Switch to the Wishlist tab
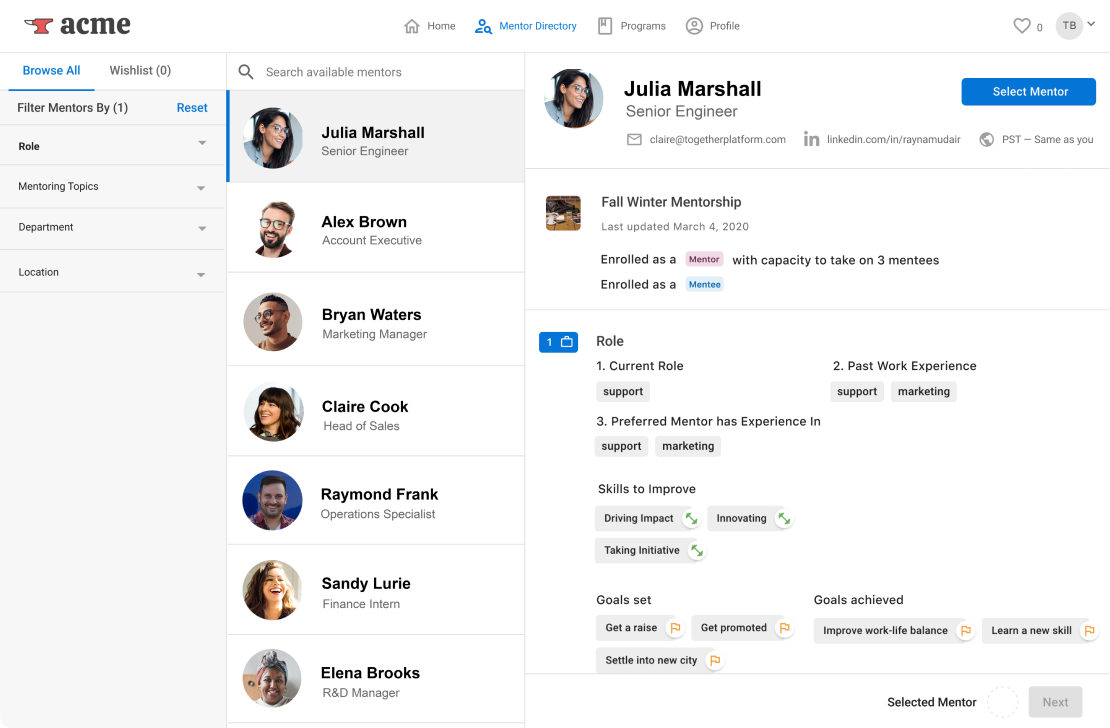Image resolution: width=1110 pixels, height=728 pixels. [139, 70]
